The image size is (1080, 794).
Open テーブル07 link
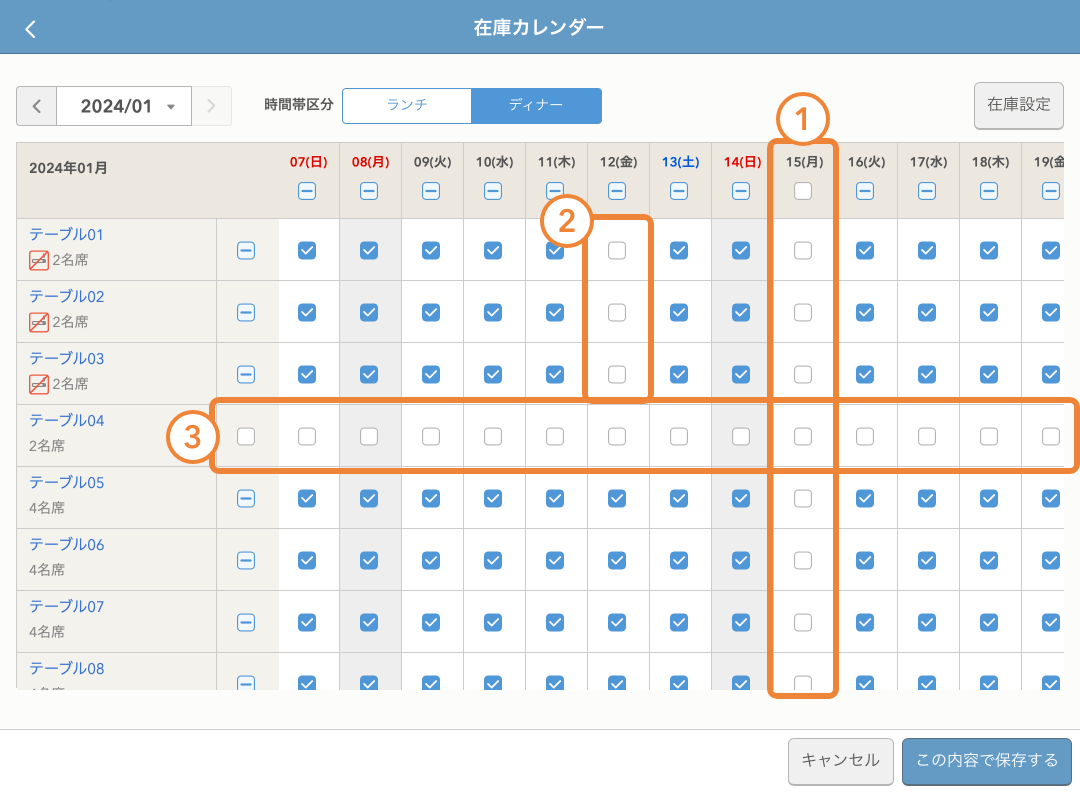pos(66,607)
